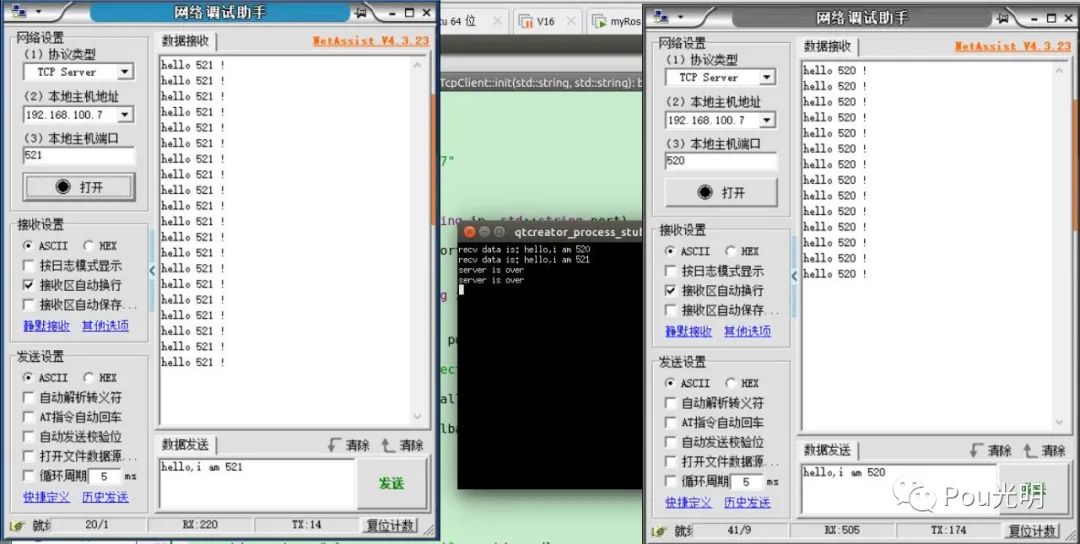Select HEX receive mode in right window
1080x544 pixels.
(730, 251)
